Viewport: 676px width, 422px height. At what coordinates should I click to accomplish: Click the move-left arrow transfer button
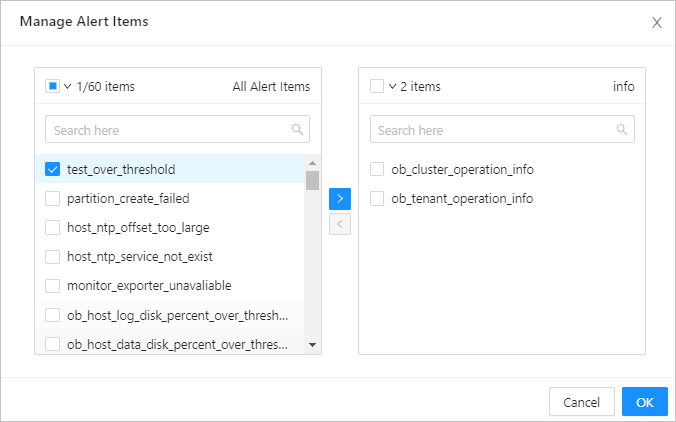[340, 224]
